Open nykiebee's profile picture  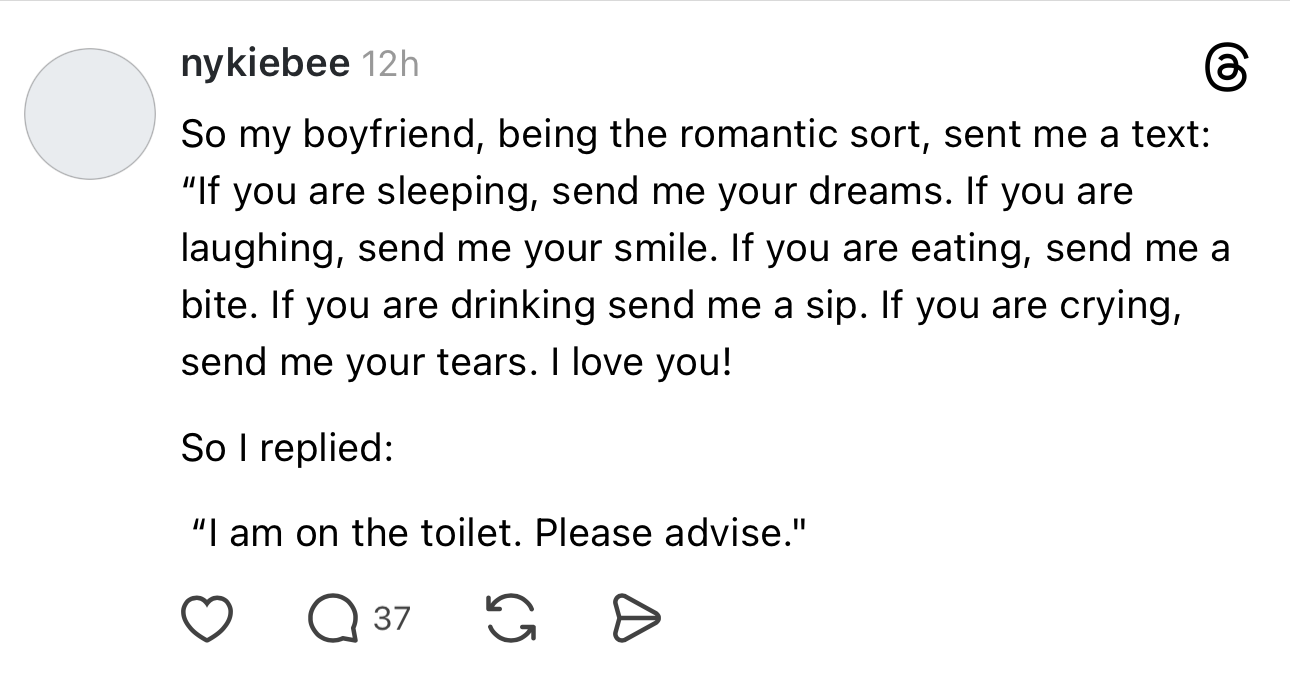point(90,114)
